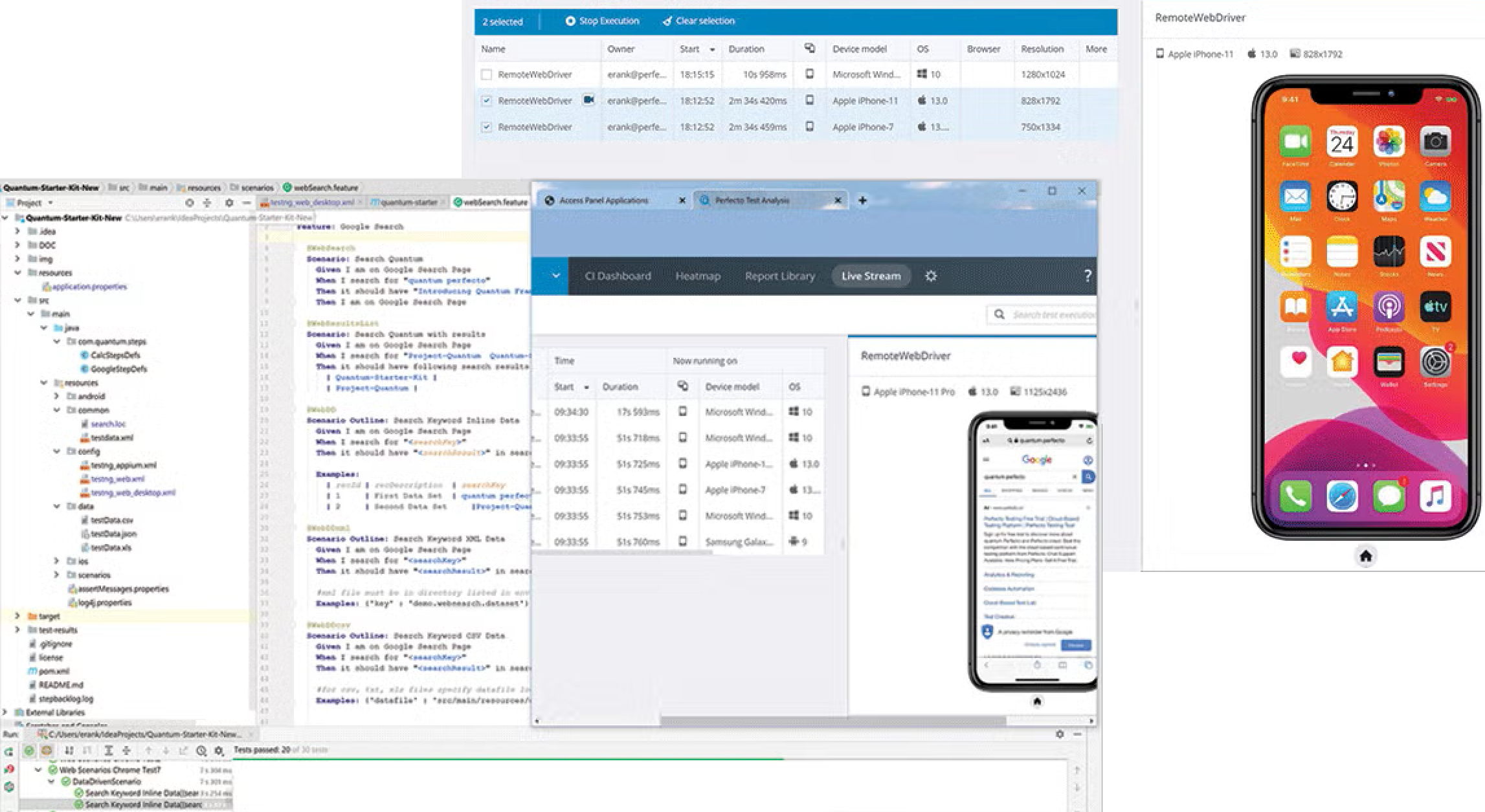
Task: Click the help question mark in Perfecto navbar
Action: click(x=1088, y=276)
